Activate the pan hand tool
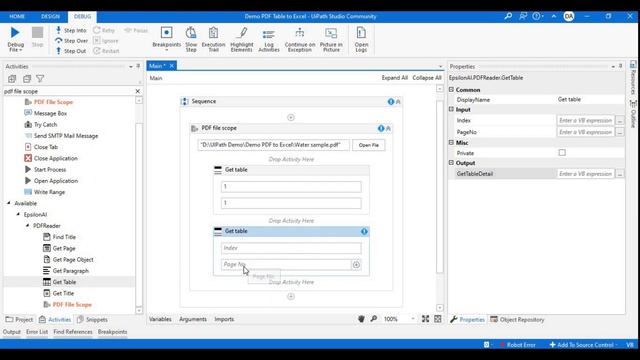The image size is (640, 360). [361, 319]
